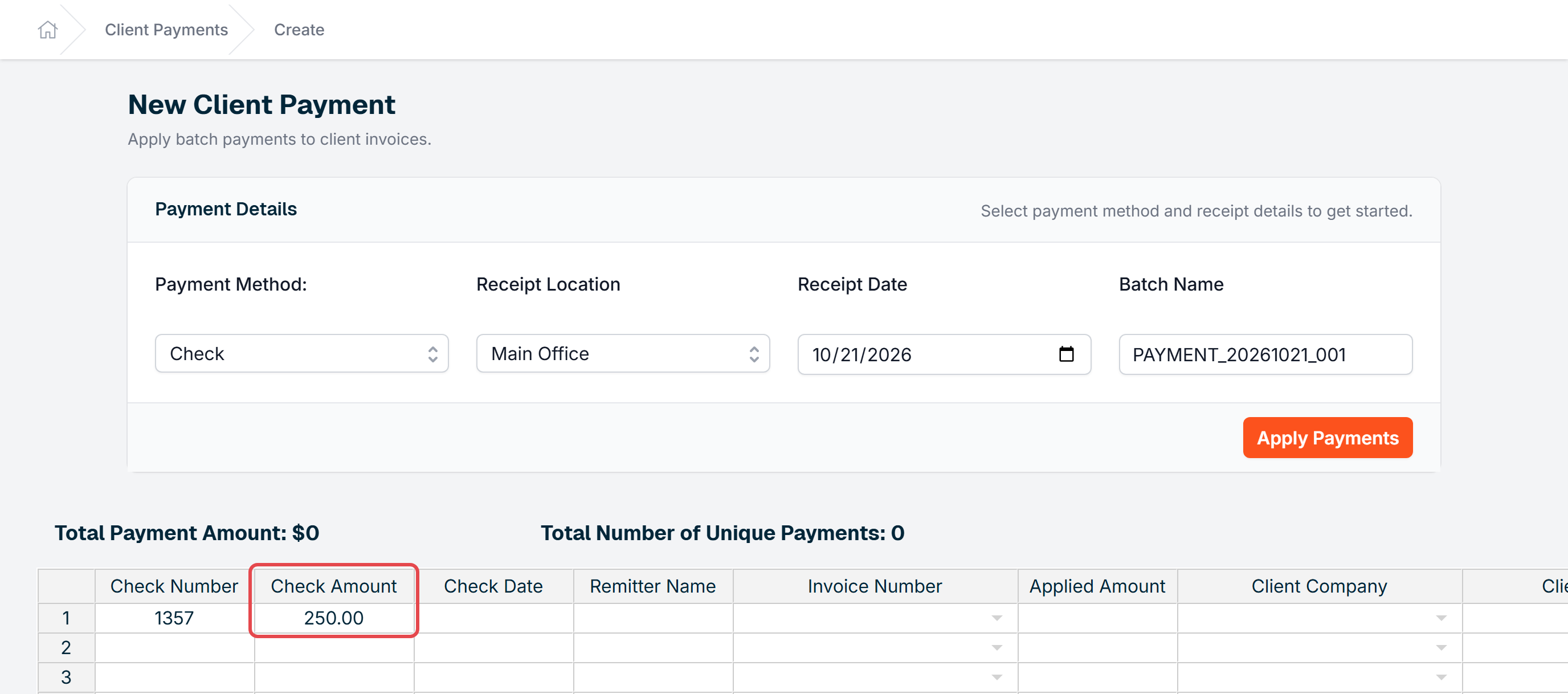
Task: Select the Check Amount cell in row 2
Action: click(334, 648)
